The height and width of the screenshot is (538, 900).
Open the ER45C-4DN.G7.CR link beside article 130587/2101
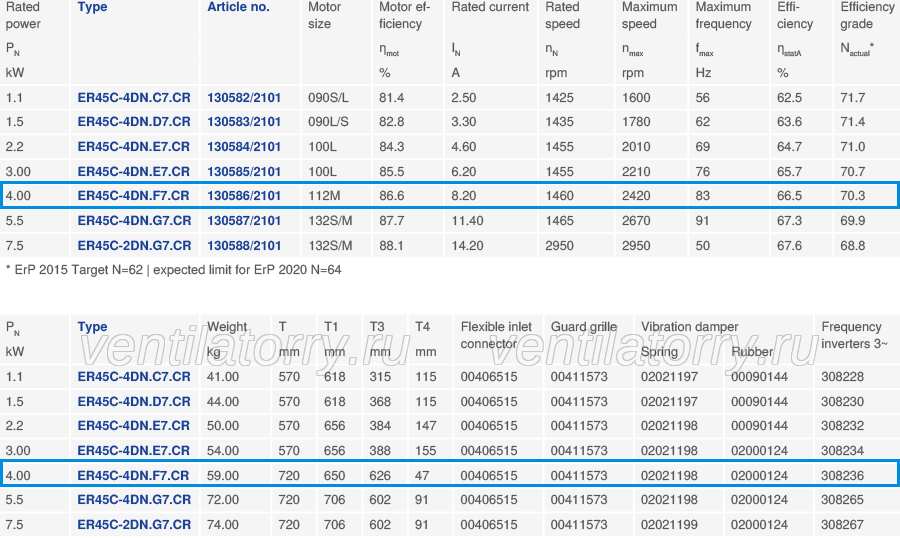click(134, 220)
